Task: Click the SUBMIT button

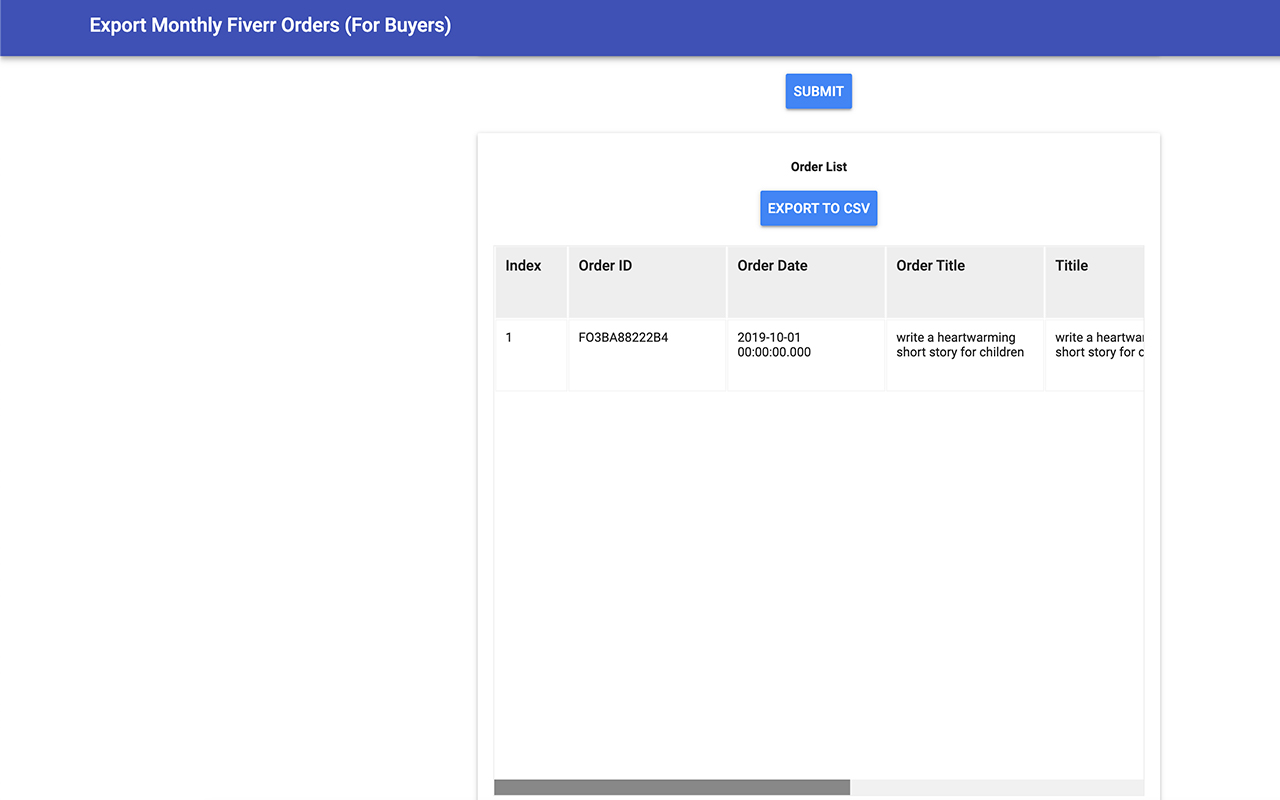Action: [818, 91]
